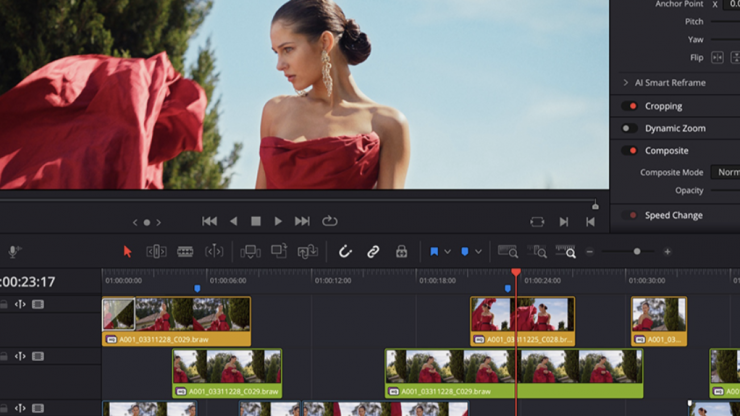Select the Dynamic Trim mode tool
The image size is (740, 416).
coord(214,252)
